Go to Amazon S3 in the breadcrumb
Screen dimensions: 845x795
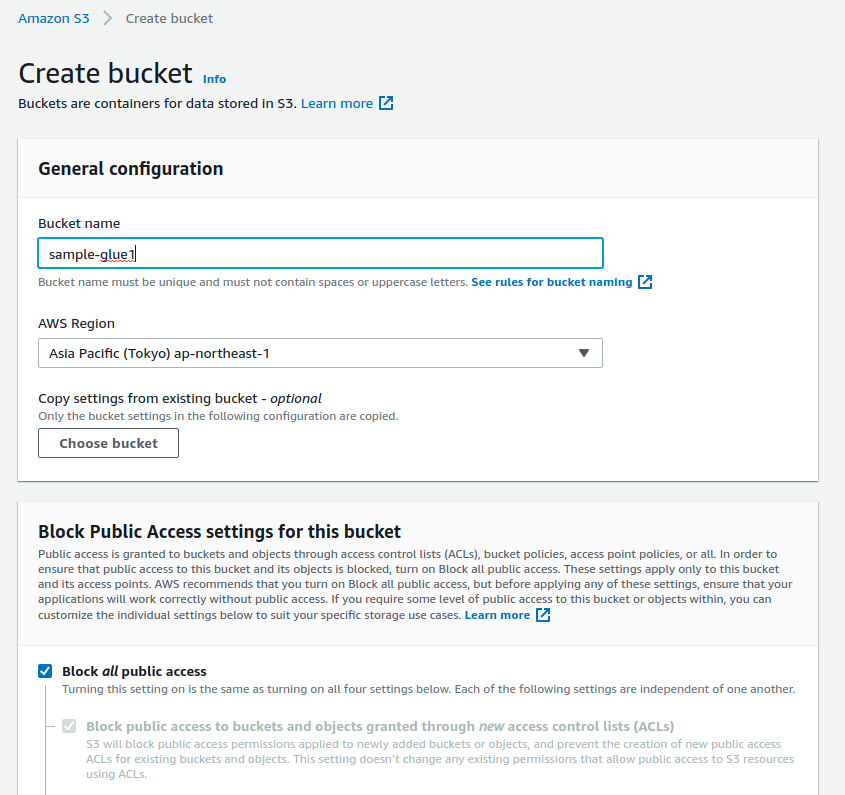[53, 18]
